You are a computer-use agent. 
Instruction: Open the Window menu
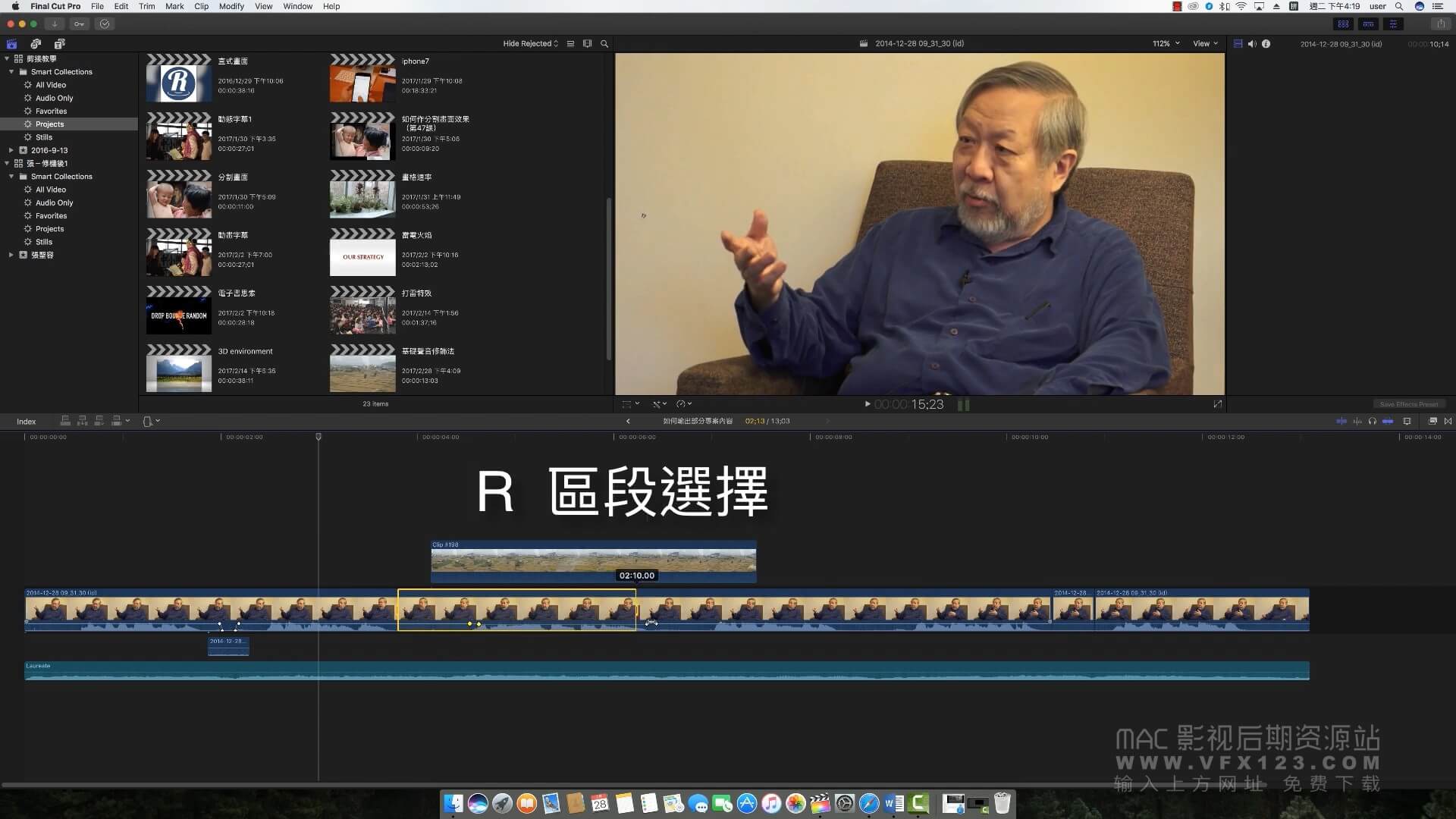pos(297,6)
